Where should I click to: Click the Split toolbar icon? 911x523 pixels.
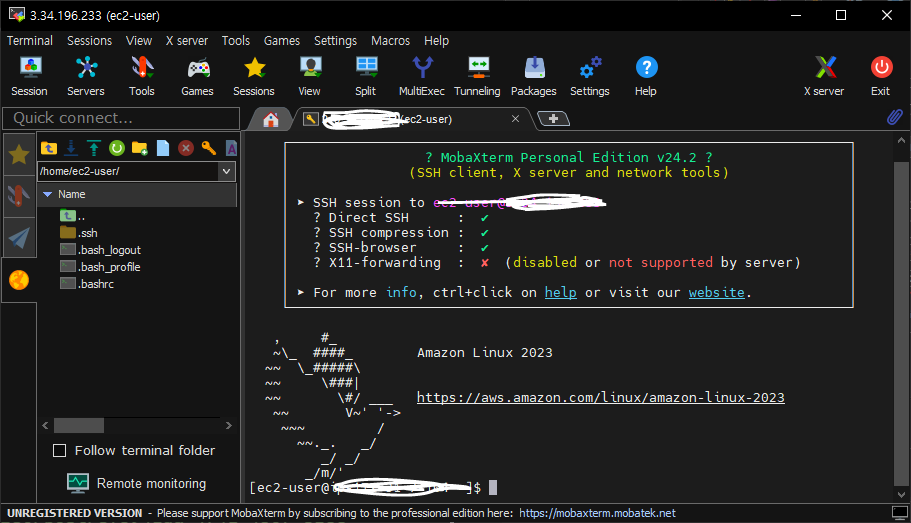(x=366, y=76)
